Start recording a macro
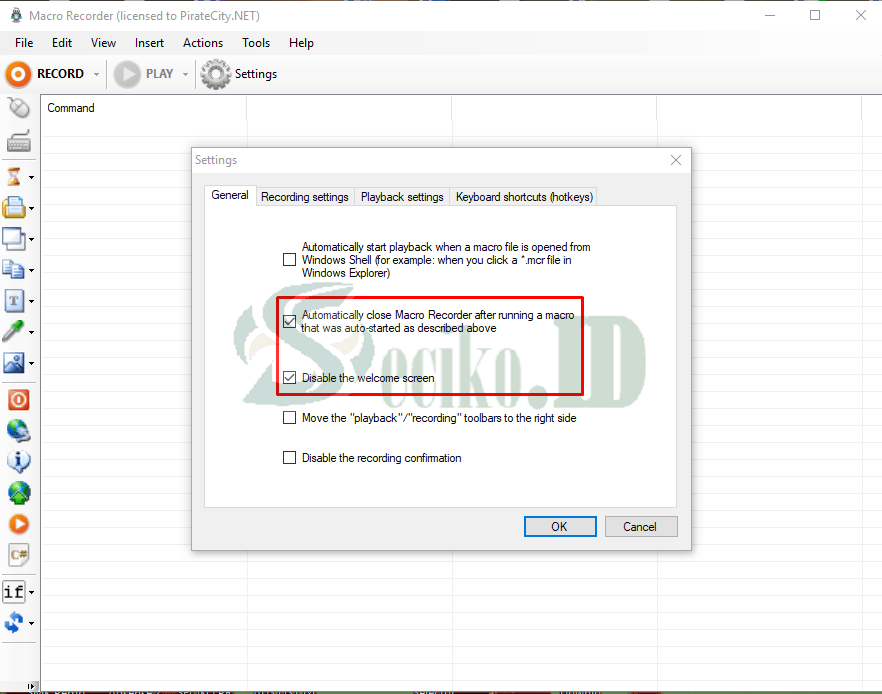Image resolution: width=882 pixels, height=694 pixels. [45, 73]
